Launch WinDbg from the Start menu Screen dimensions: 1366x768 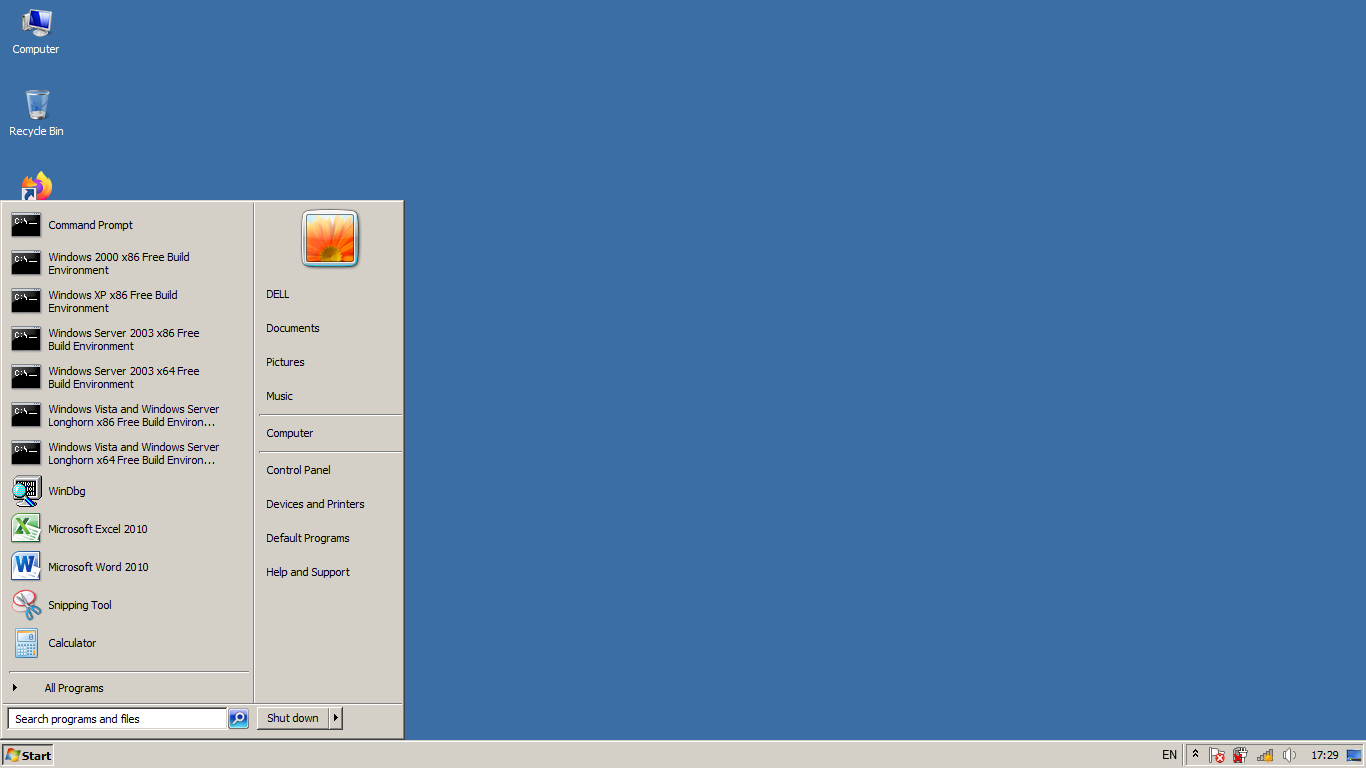pos(129,491)
